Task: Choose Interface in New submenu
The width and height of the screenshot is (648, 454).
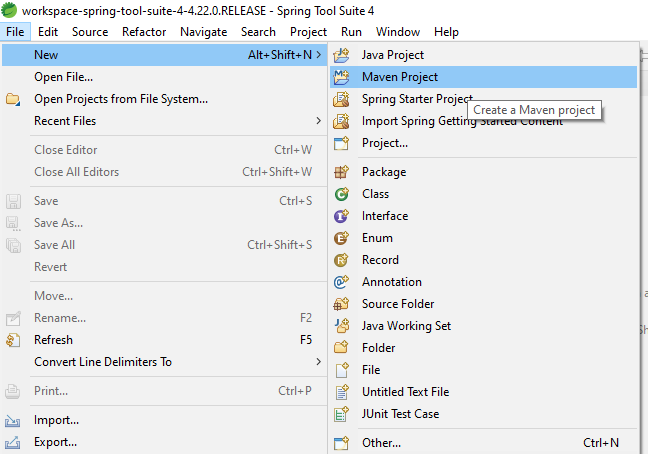Action: click(484, 216)
